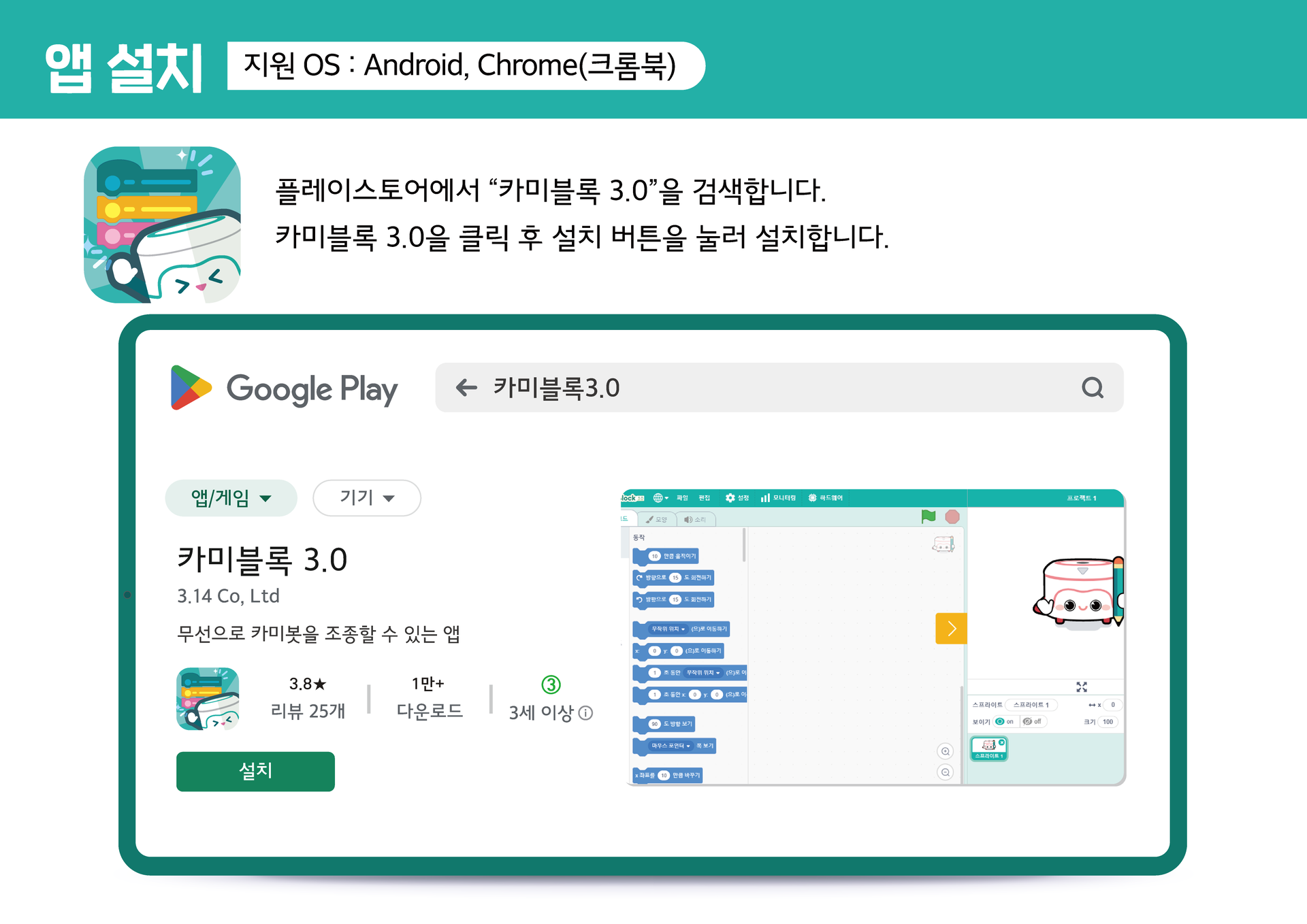Click the 하드웨어 chip icon in the toolbar
This screenshot has height=924, width=1307.
point(812,498)
